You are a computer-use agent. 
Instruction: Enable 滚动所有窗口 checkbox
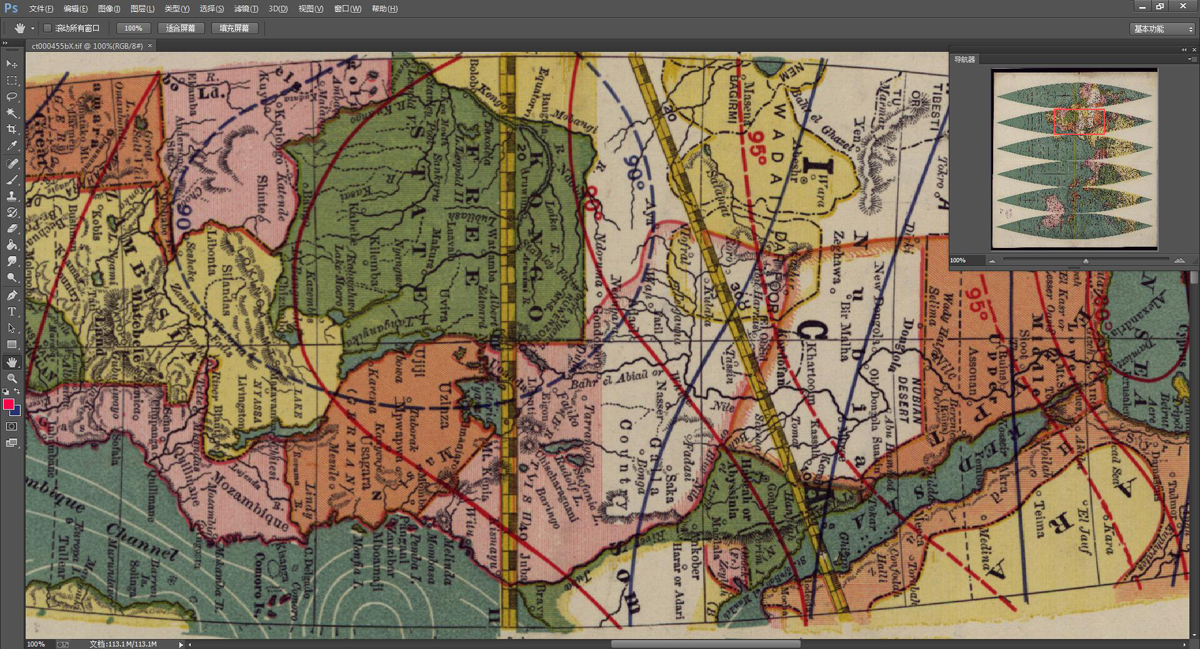click(x=47, y=28)
